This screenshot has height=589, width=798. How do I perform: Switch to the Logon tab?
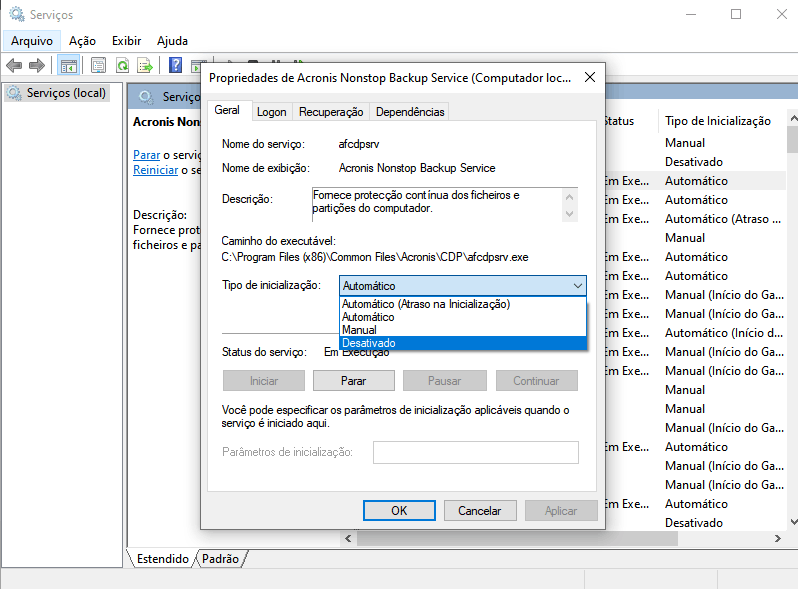272,112
